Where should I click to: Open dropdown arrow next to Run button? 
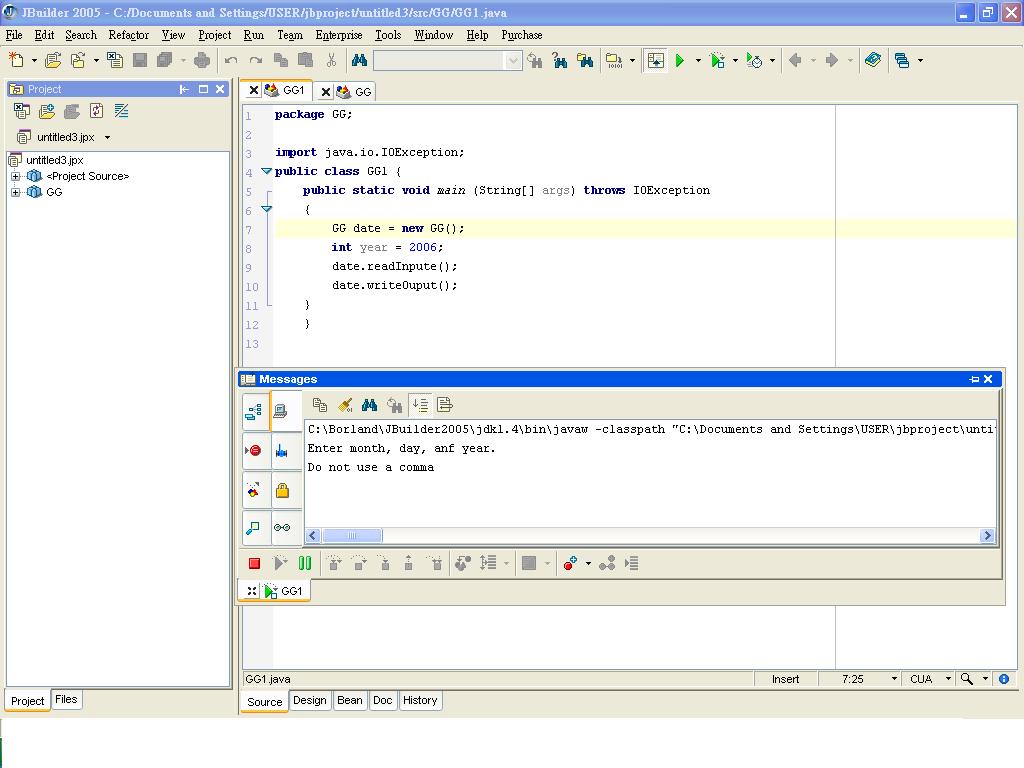point(698,61)
